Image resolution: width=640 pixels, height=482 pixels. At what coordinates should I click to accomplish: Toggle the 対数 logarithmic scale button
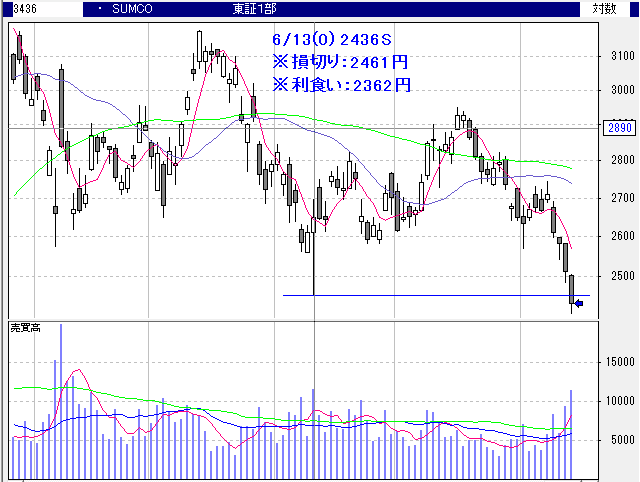603,9
